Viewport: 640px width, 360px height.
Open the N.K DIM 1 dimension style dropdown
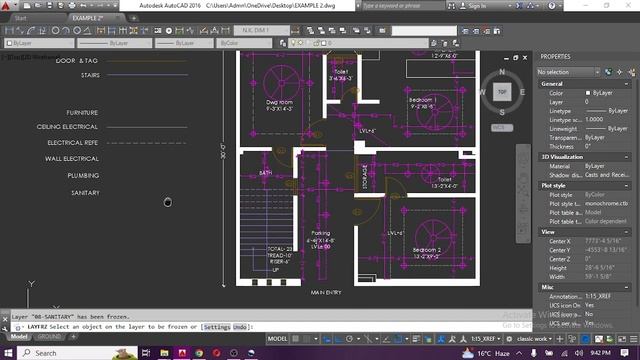point(261,30)
